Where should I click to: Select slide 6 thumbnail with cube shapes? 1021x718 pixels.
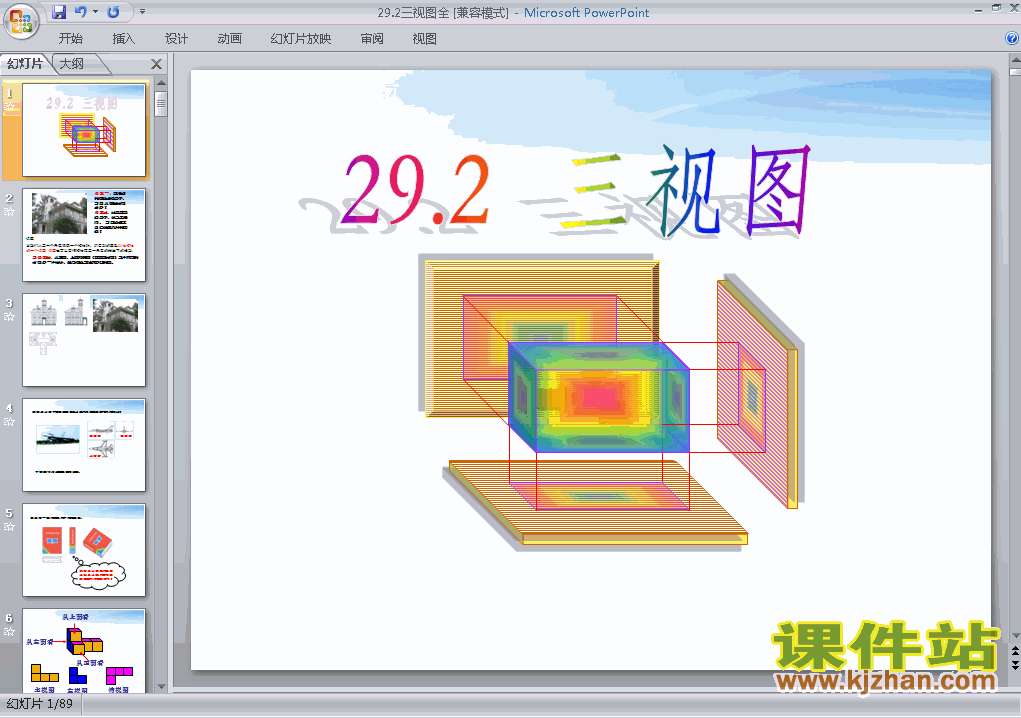click(x=84, y=651)
